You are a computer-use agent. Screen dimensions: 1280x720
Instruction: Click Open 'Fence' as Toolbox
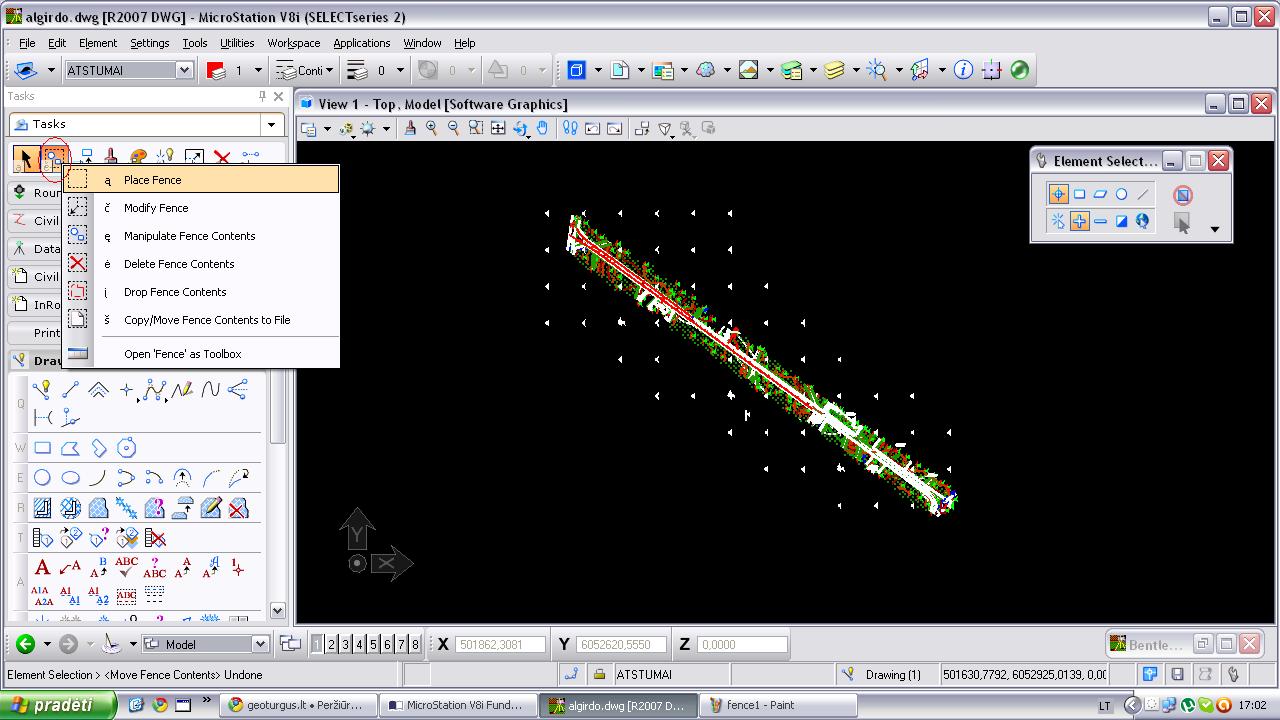pyautogui.click(x=201, y=354)
